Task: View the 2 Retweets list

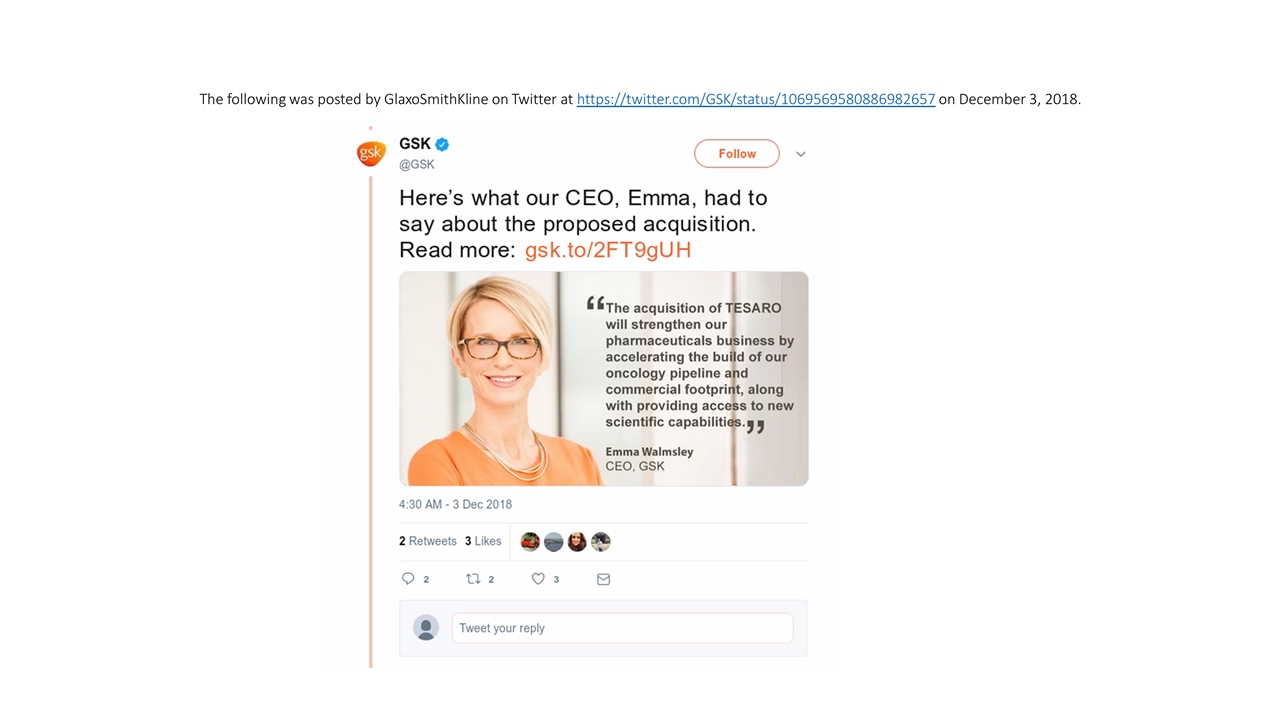Action: (x=428, y=541)
